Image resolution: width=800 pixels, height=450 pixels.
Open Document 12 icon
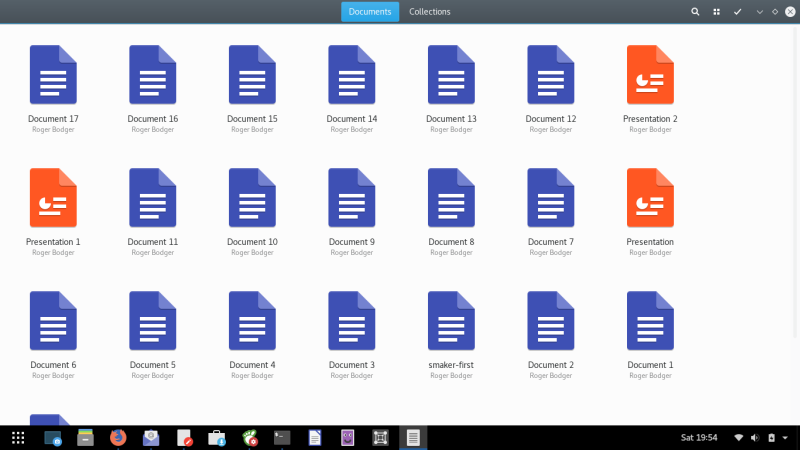[x=551, y=74]
